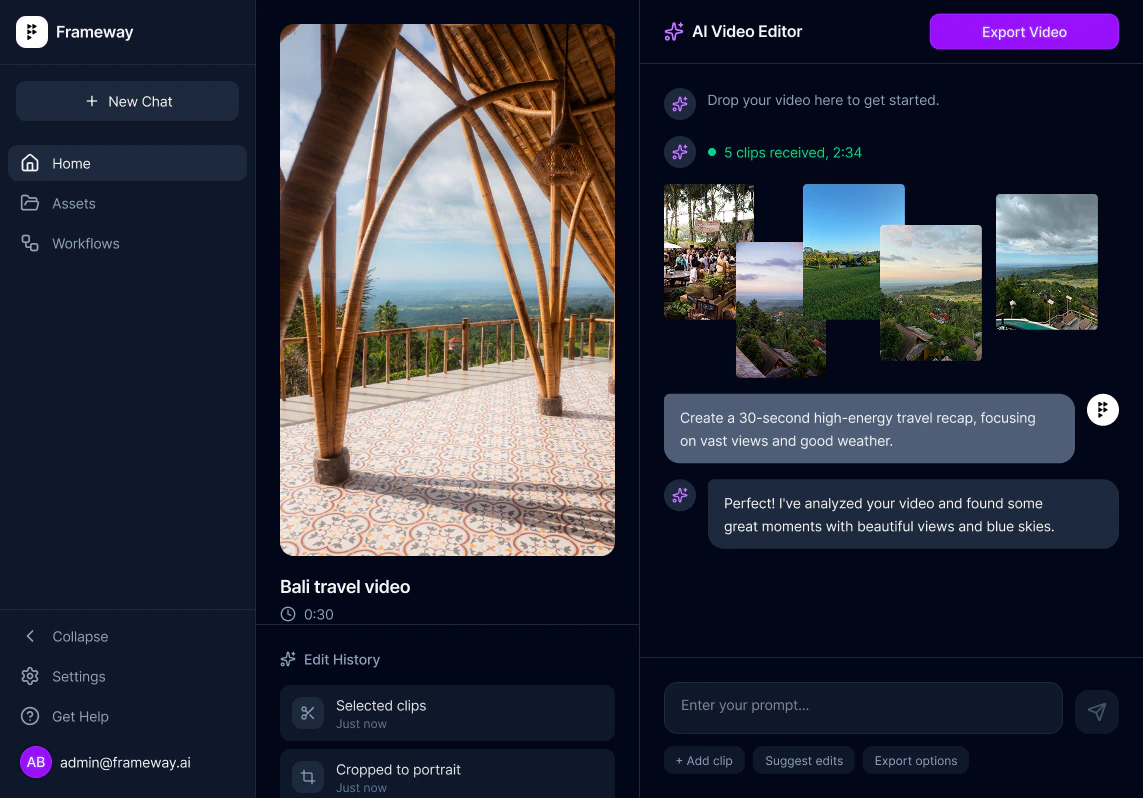Open Settings from the sidebar
This screenshot has width=1143, height=798.
[x=78, y=677]
